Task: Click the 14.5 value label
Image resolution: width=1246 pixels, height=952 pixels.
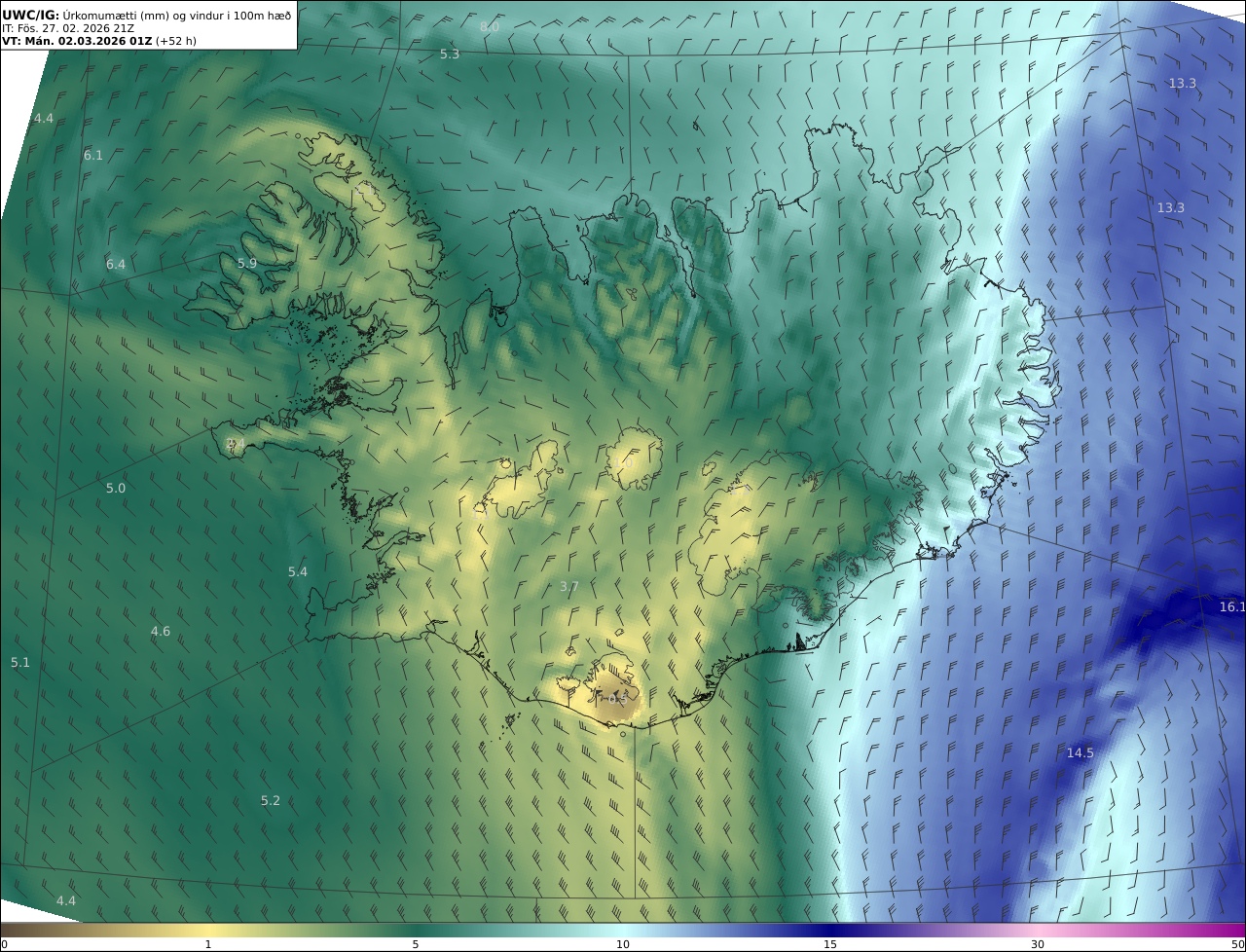Action: tap(1081, 752)
